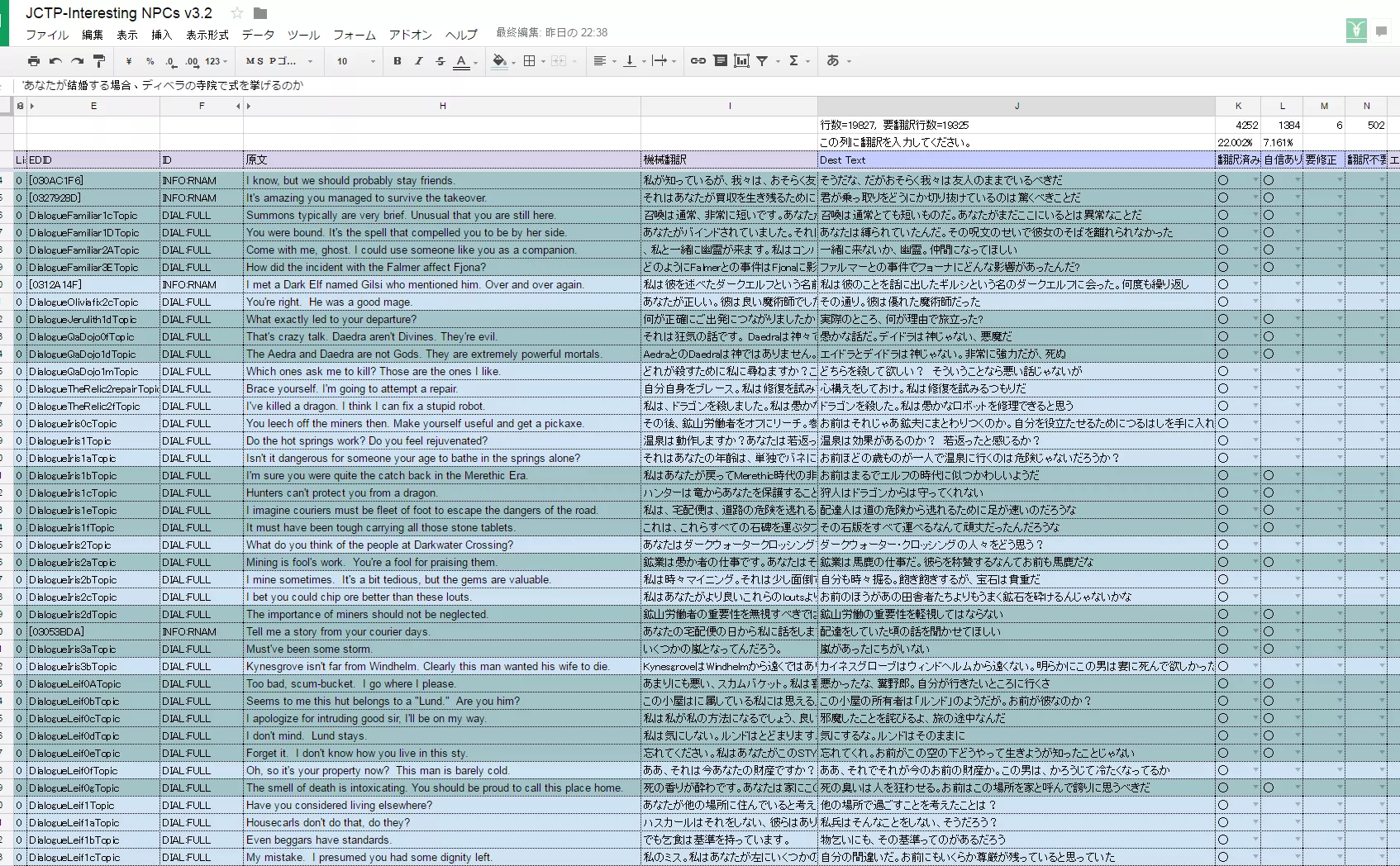
Task: Select the column K header
Action: pyautogui.click(x=1238, y=106)
